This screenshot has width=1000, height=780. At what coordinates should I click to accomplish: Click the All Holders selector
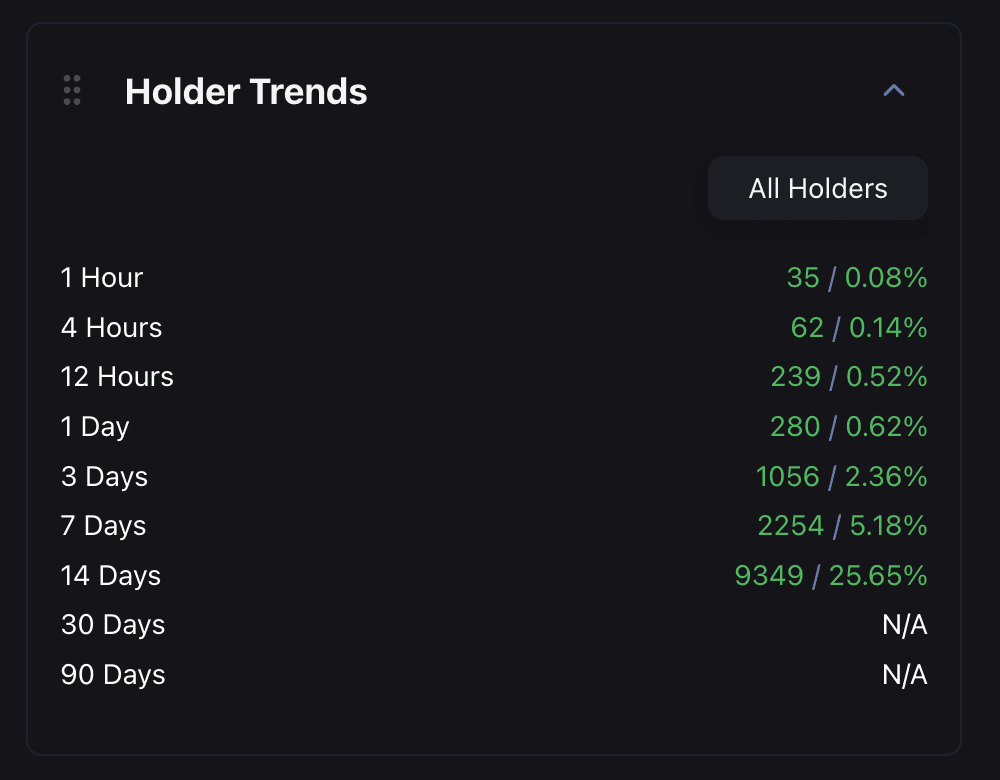817,188
